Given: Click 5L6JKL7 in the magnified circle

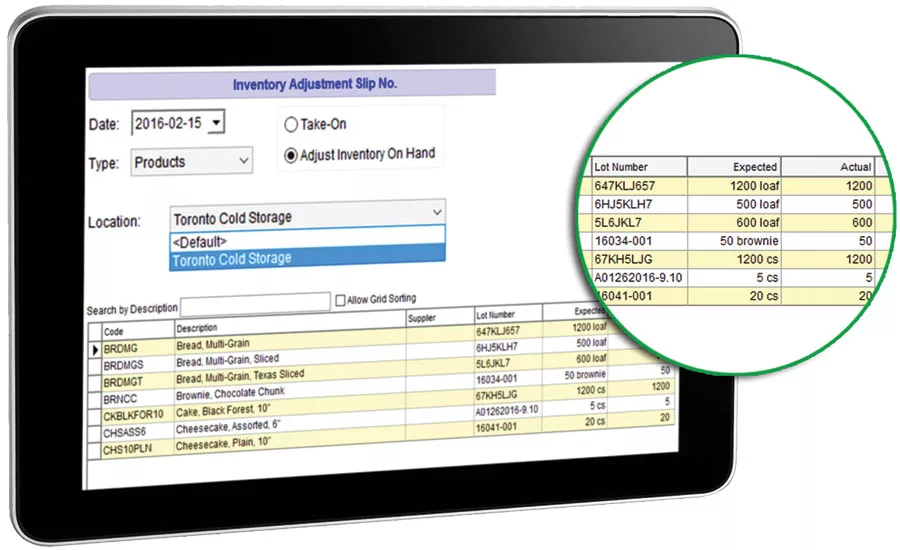Looking at the screenshot, I should 618,222.
